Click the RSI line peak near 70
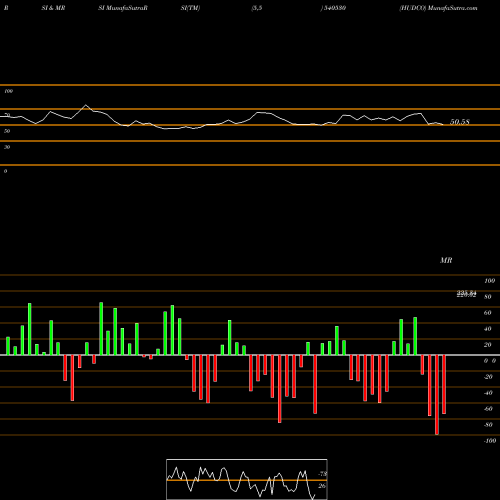 (86, 105)
